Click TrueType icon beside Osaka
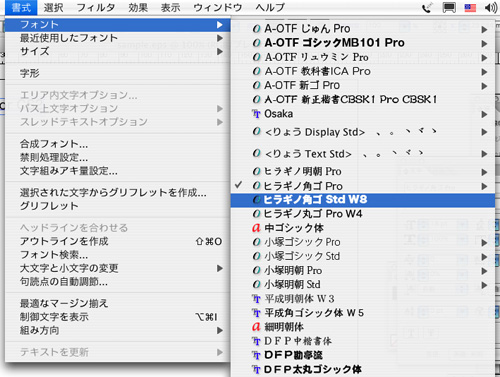500x377 pixels. (256, 114)
